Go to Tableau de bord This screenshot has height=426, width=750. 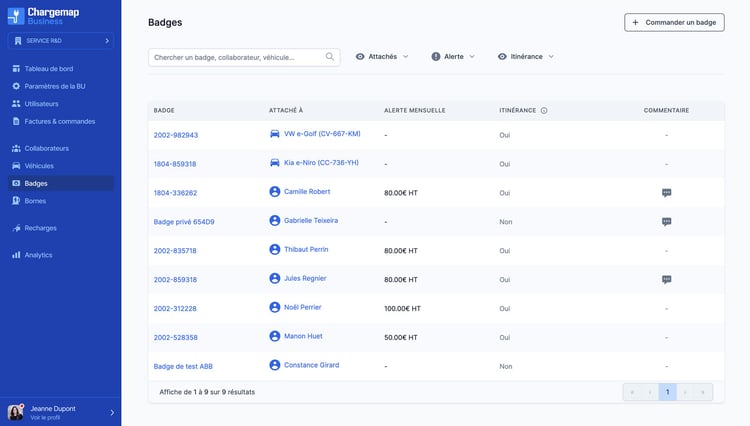(49, 69)
